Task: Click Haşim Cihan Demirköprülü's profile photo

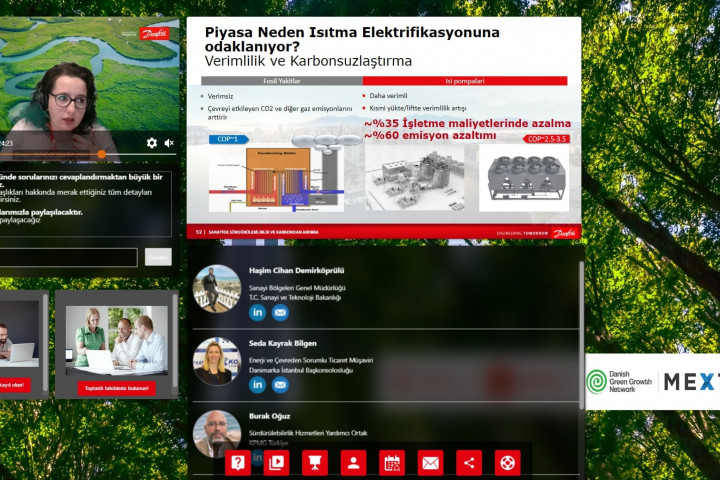Action: 217,289
